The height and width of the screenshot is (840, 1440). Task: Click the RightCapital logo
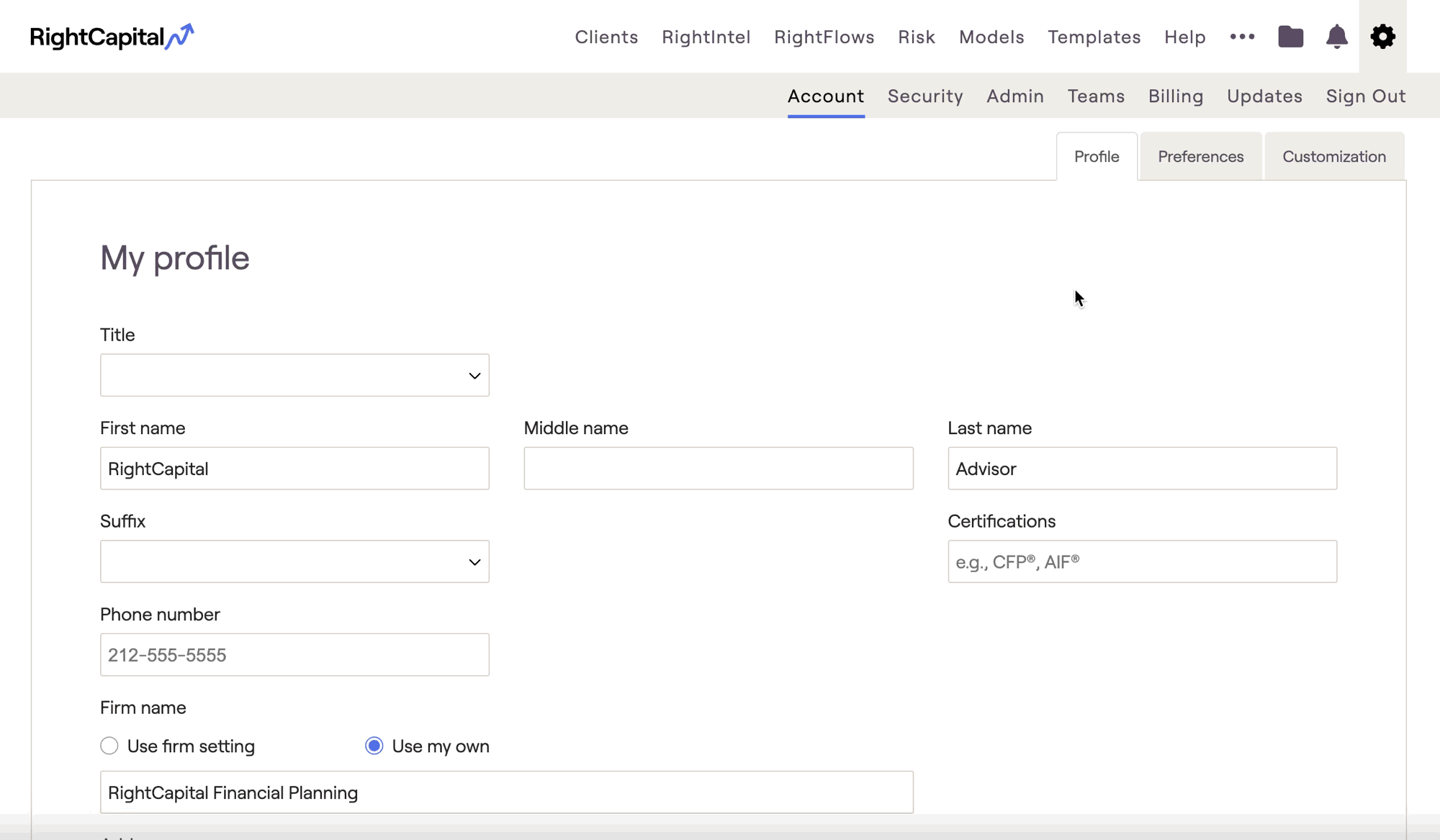[x=112, y=37]
